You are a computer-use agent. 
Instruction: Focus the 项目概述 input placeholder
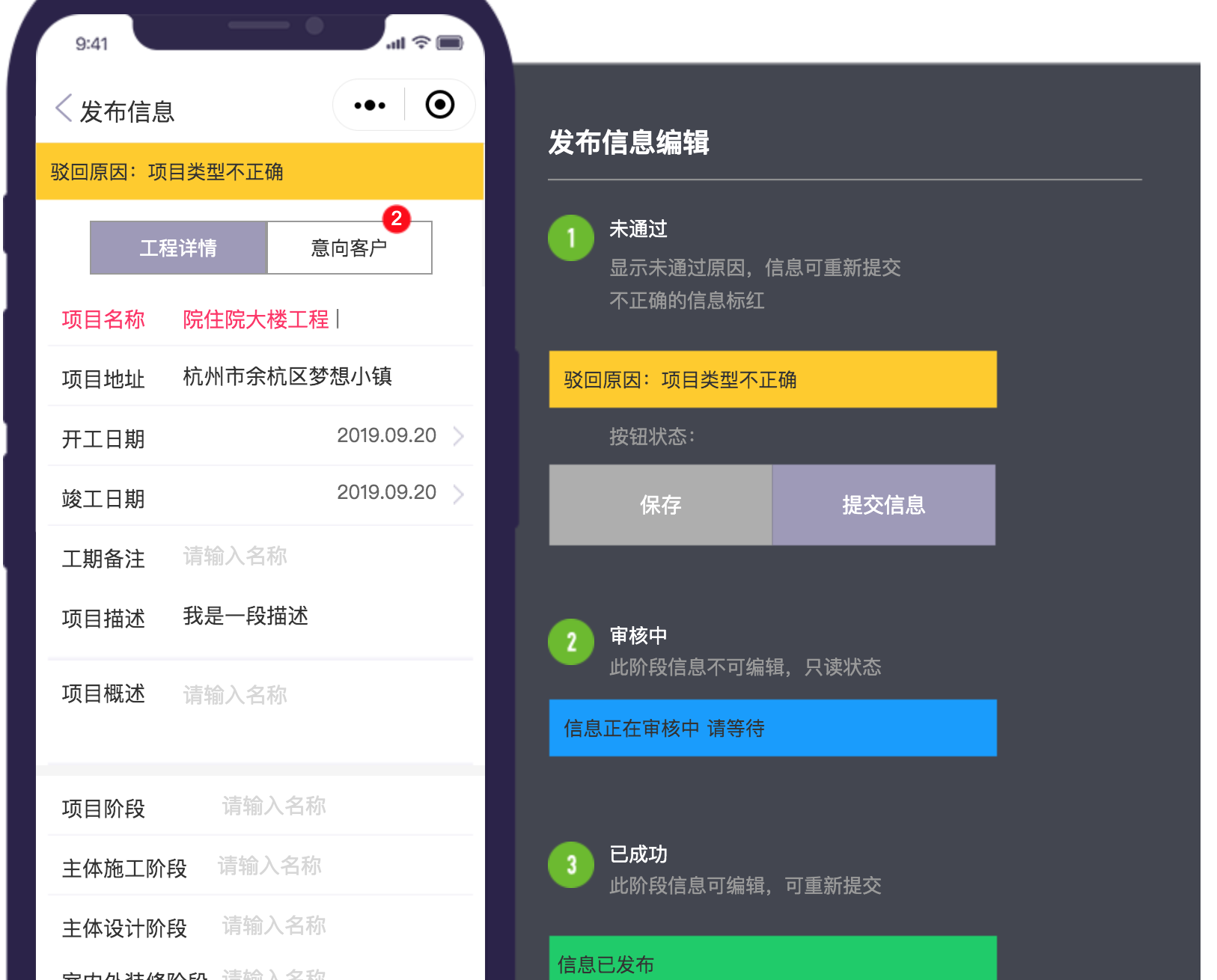coord(235,695)
